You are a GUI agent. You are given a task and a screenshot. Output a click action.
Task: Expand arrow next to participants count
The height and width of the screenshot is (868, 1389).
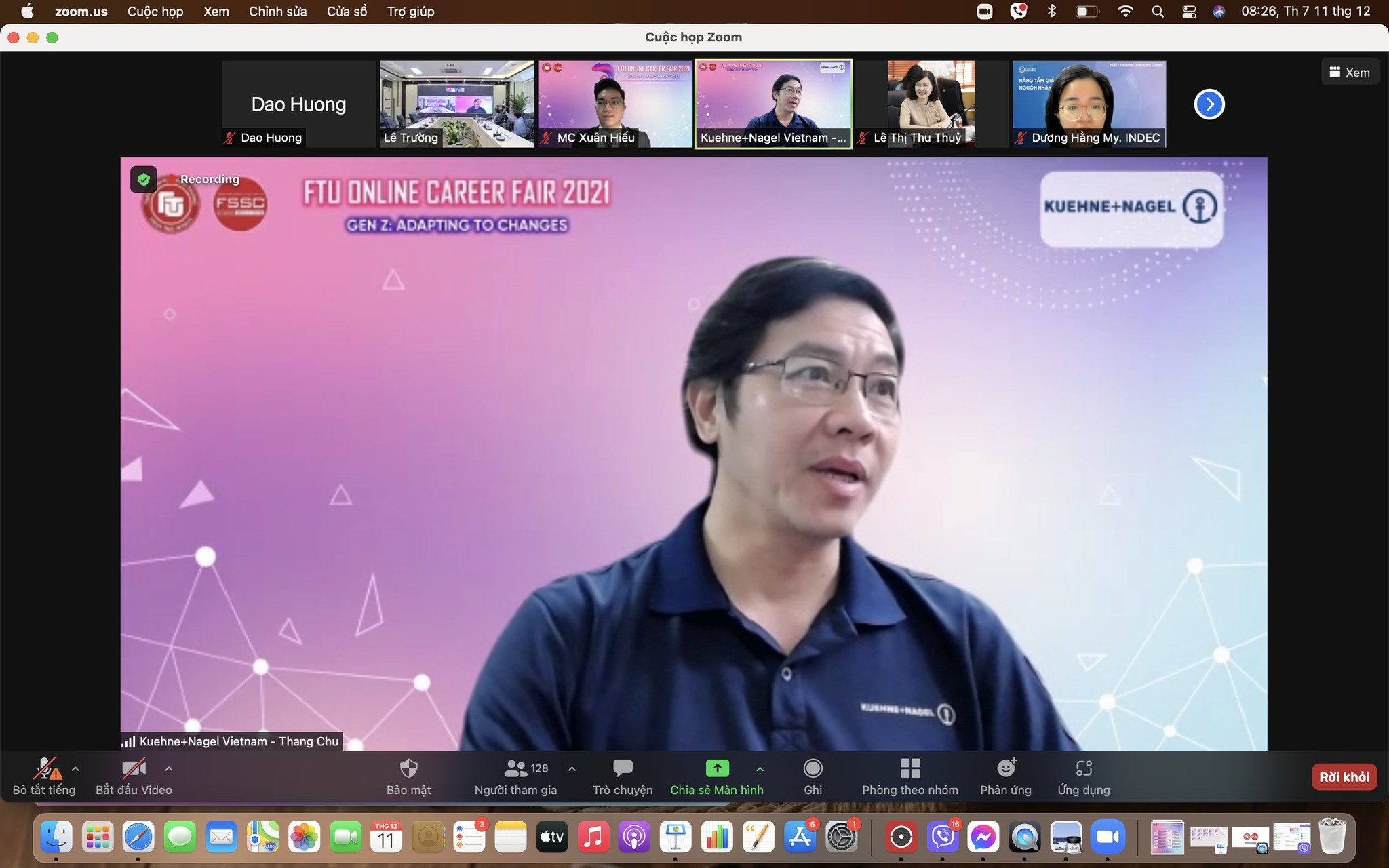click(572, 769)
